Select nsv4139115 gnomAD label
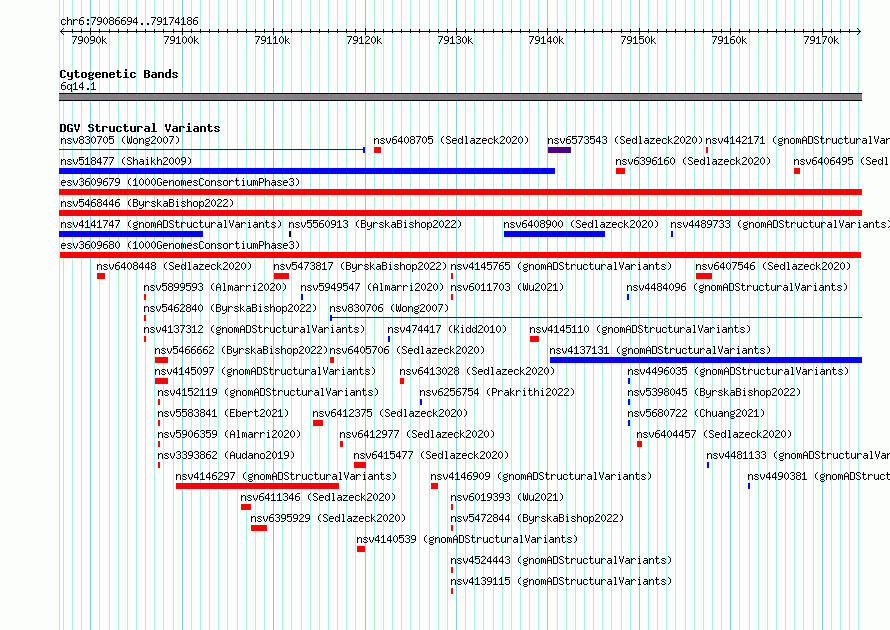 561,581
